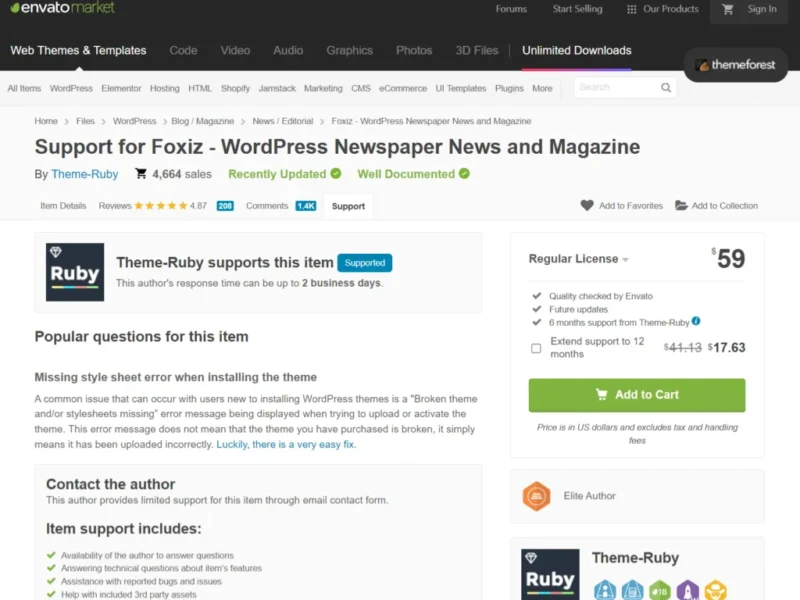The width and height of the screenshot is (800, 600).
Task: Click the support info icon beside Theme-Ruby
Action: click(696, 321)
